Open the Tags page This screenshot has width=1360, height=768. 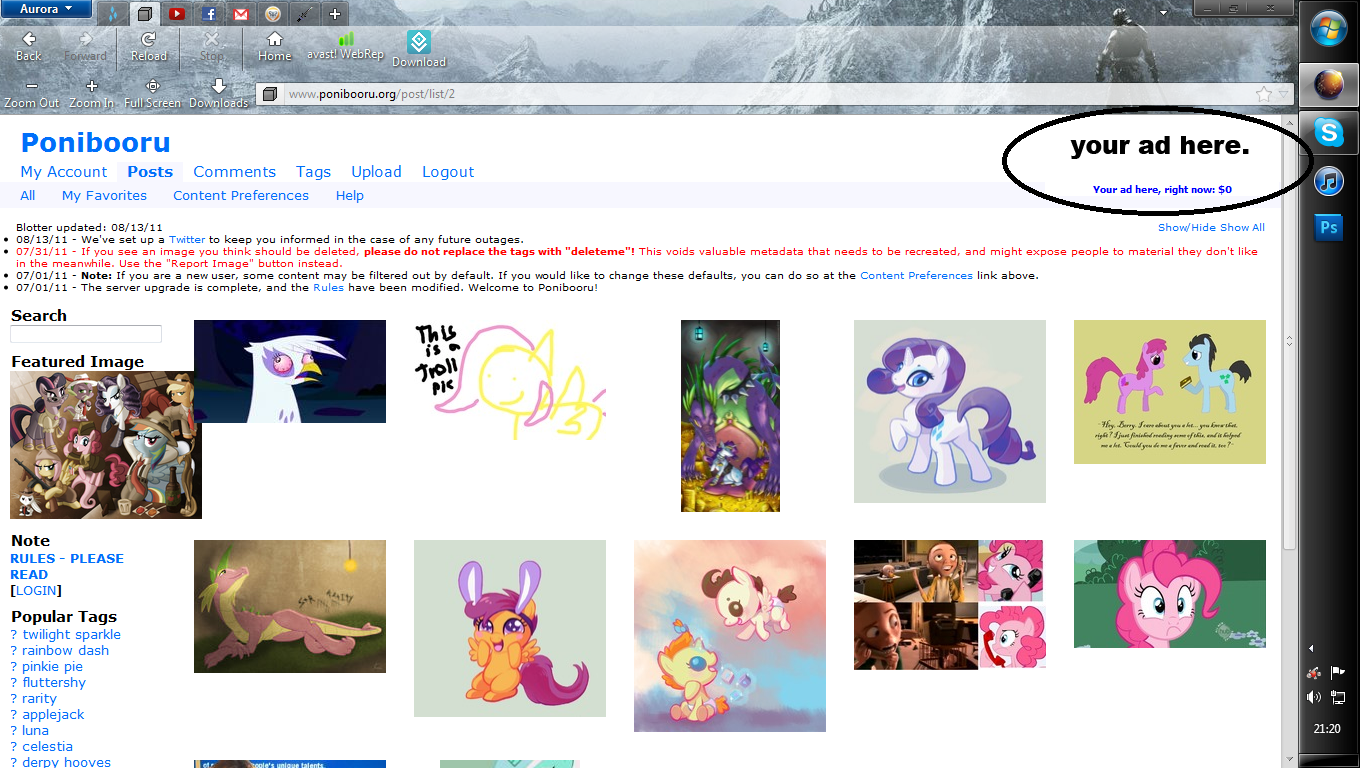tap(313, 172)
